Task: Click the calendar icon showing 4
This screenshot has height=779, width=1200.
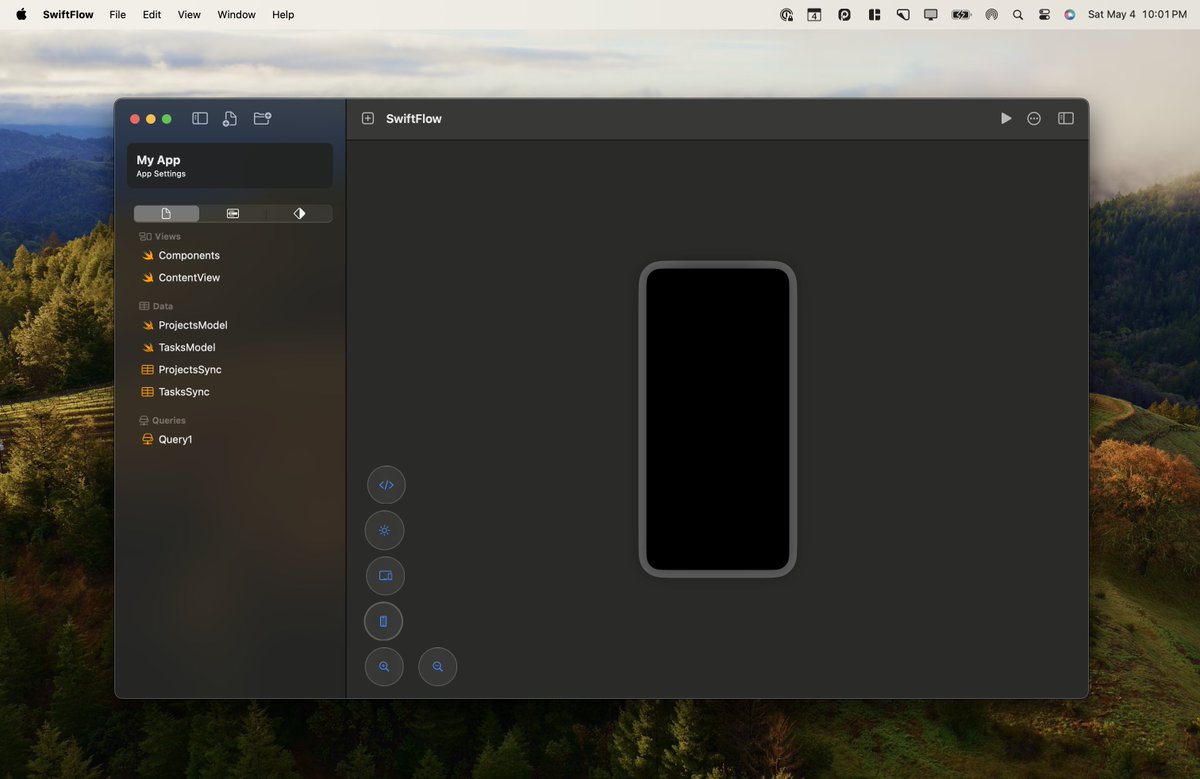Action: click(x=815, y=15)
